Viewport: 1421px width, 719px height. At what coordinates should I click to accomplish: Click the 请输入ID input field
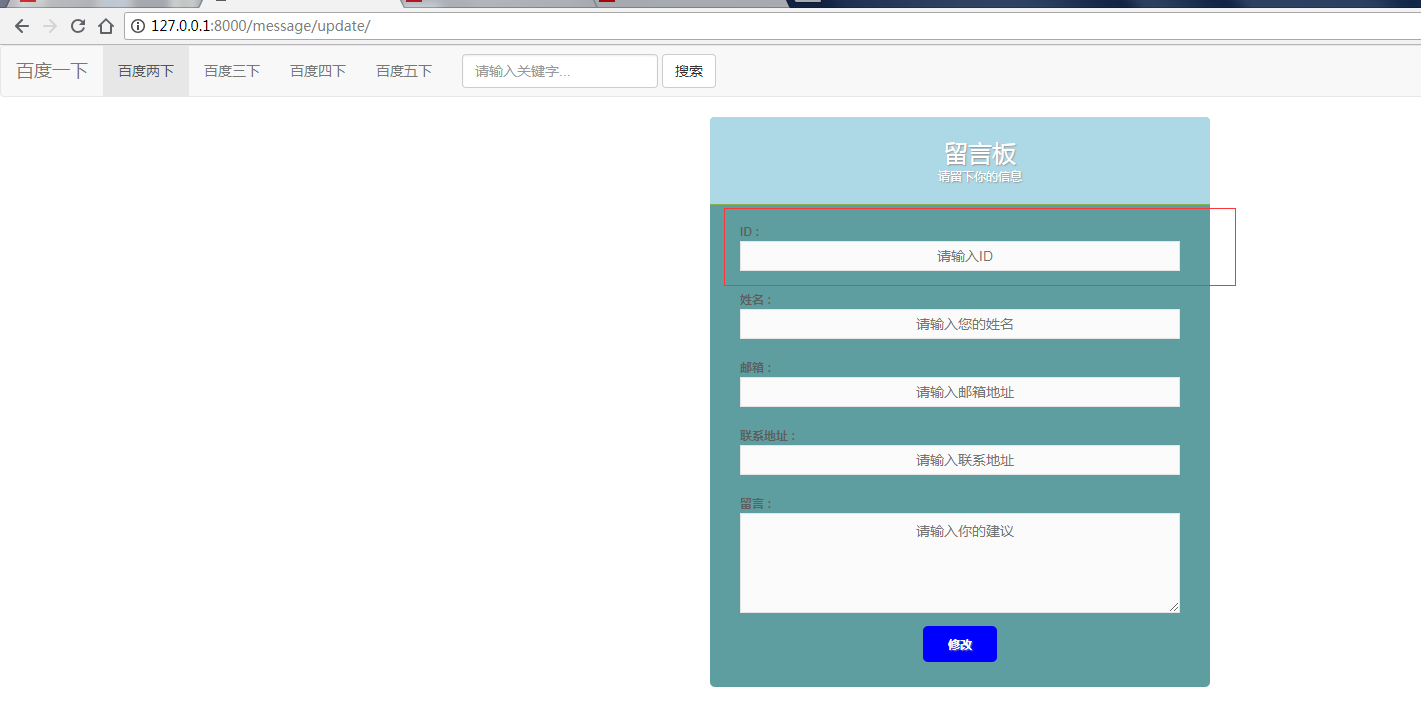pos(959,256)
